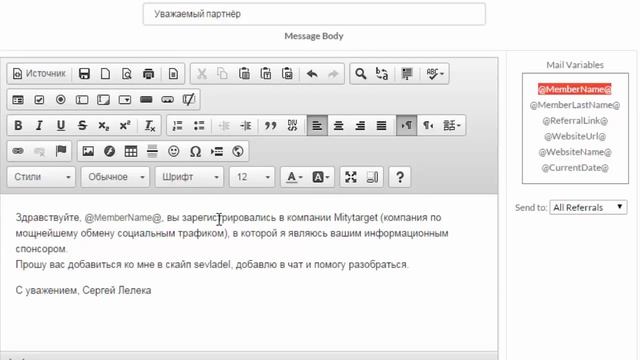Screen dimensions: 640x360
Task: Open the Find magnifier tool
Action: coord(360,74)
